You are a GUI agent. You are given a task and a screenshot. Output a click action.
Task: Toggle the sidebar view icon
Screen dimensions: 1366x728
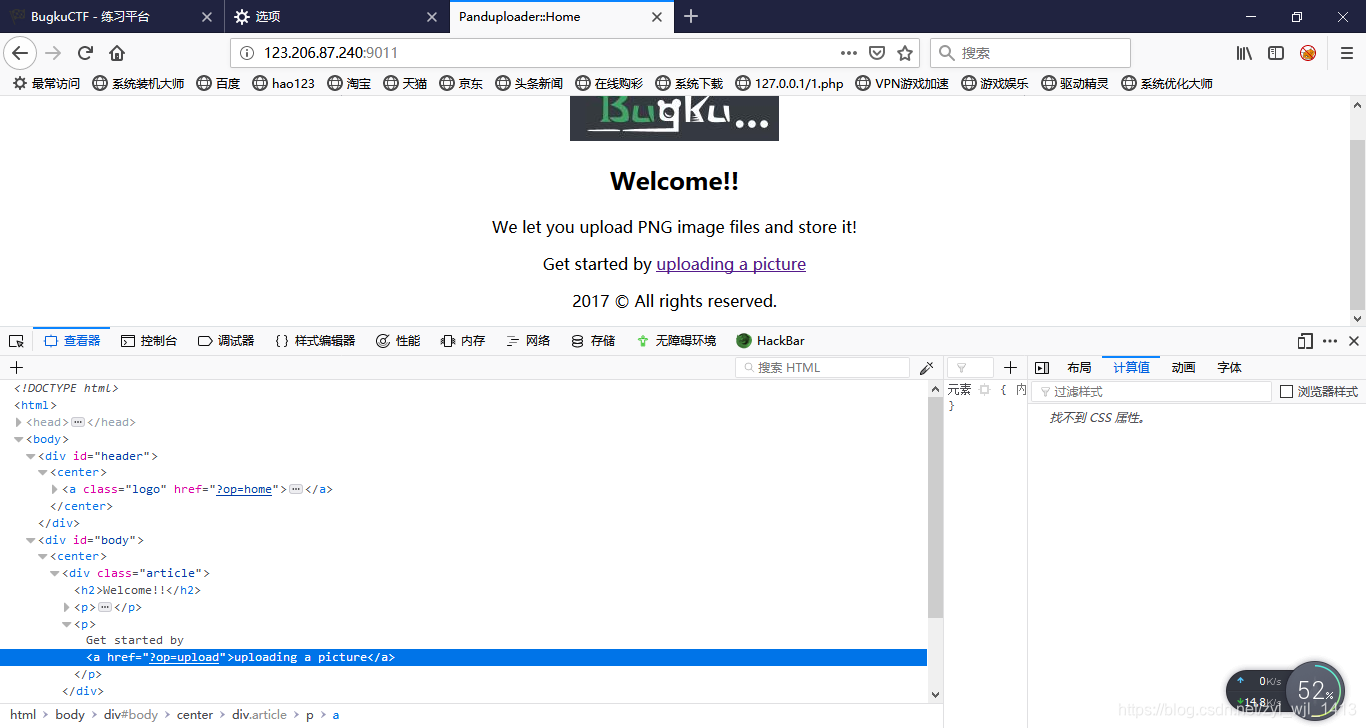point(1276,53)
